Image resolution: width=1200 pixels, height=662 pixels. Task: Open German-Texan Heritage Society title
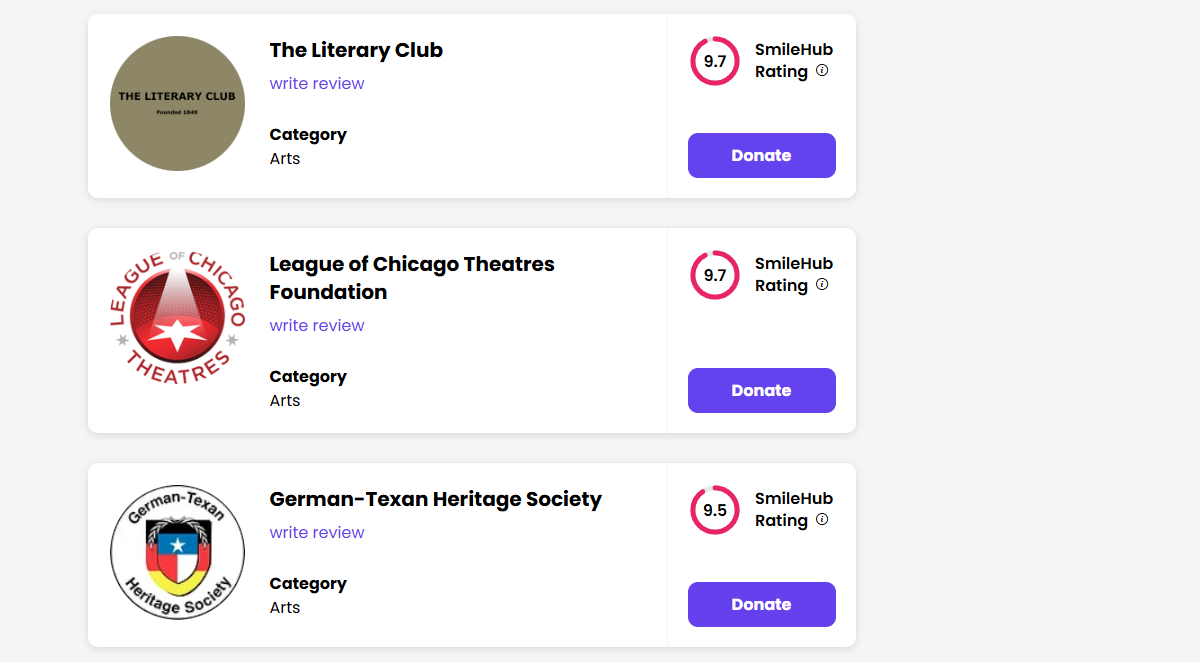(x=436, y=499)
